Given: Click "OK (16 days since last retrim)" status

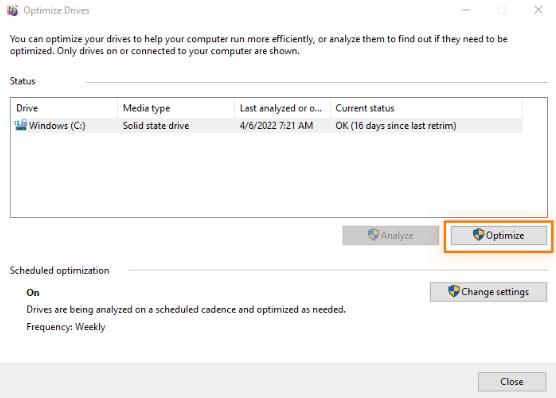Looking at the screenshot, I should click(x=396, y=126).
